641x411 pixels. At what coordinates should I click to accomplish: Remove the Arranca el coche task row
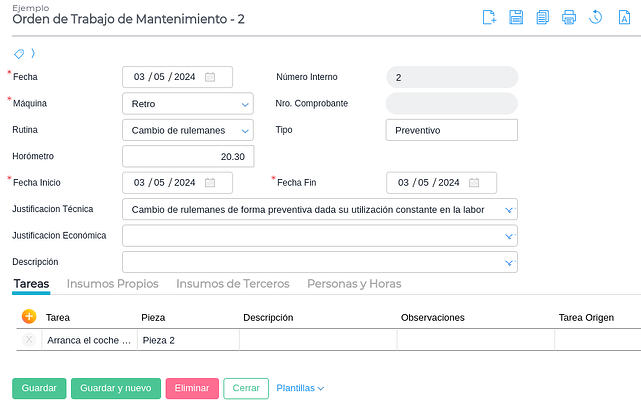(29, 340)
